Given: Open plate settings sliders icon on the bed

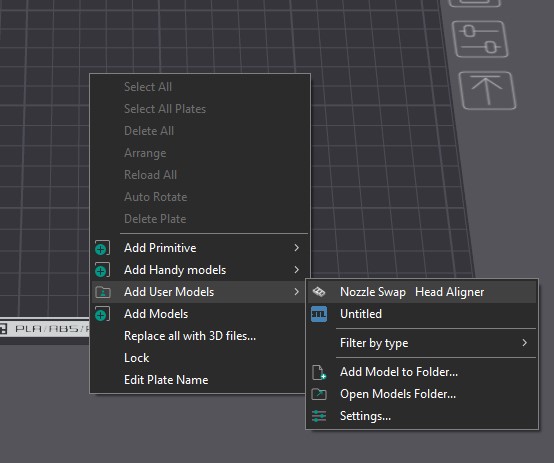Looking at the screenshot, I should pos(480,39).
